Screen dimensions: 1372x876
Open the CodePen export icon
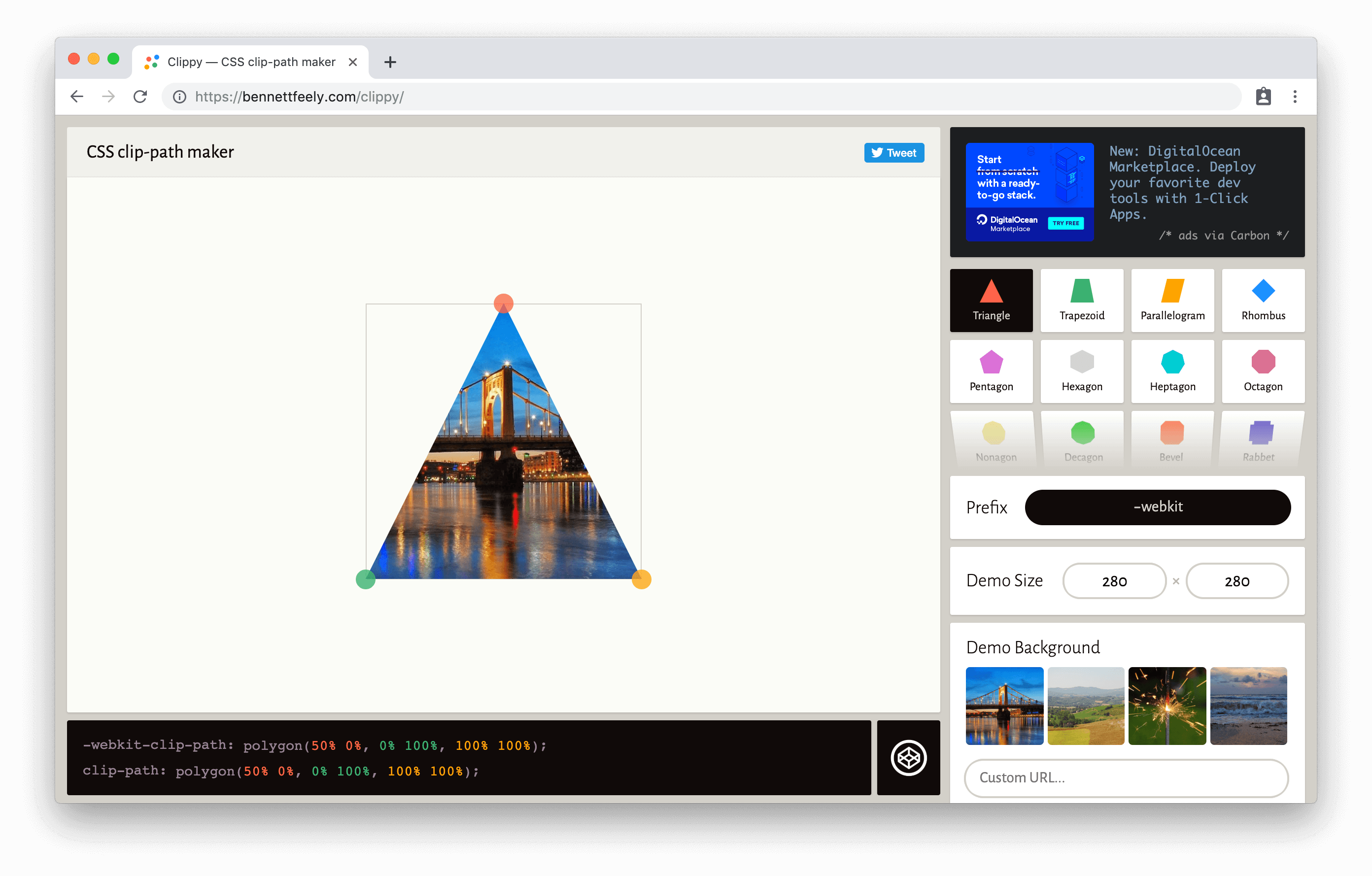pos(908,758)
